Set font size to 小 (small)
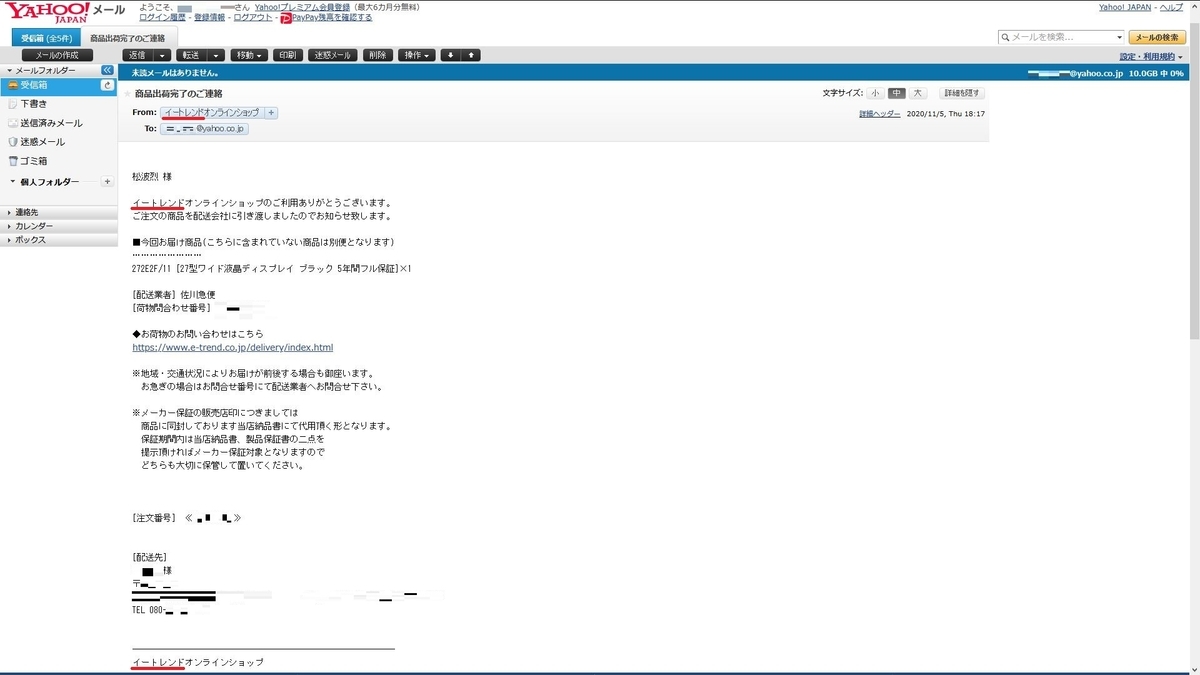The image size is (1200, 675). tap(875, 93)
